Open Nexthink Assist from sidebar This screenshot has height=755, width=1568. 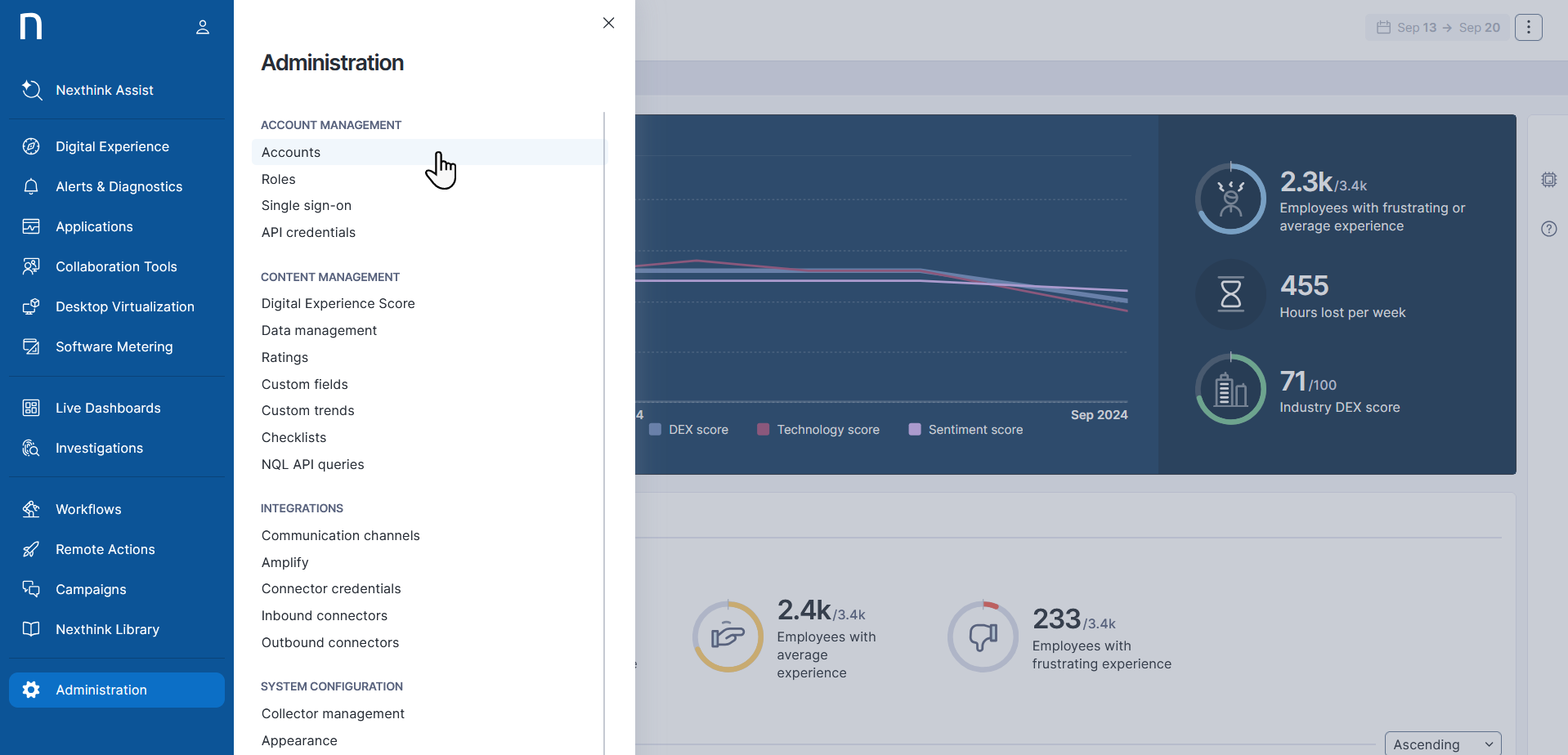click(105, 91)
